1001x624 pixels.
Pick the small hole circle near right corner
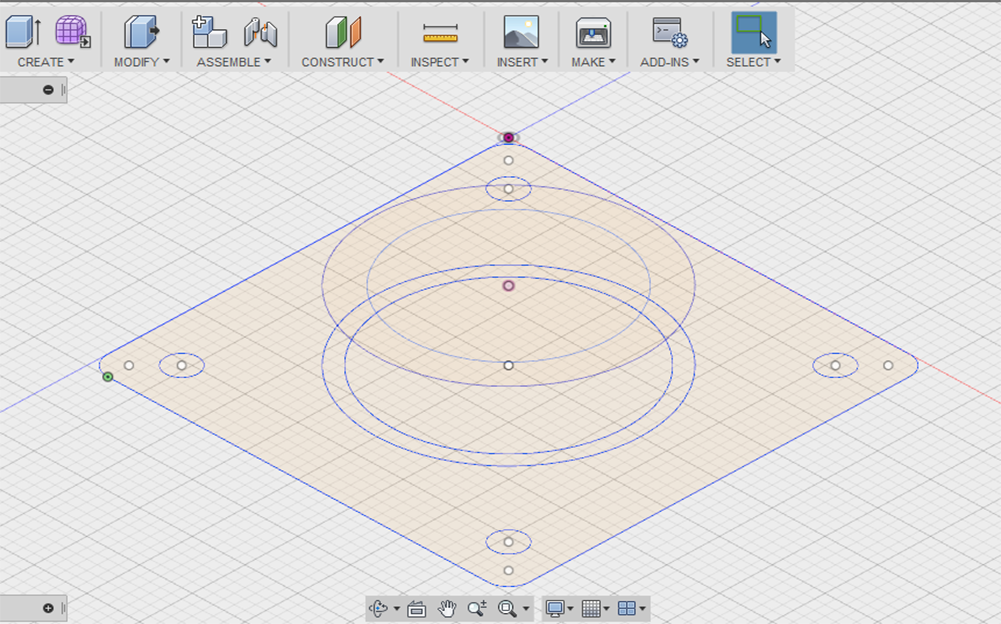tap(835, 365)
